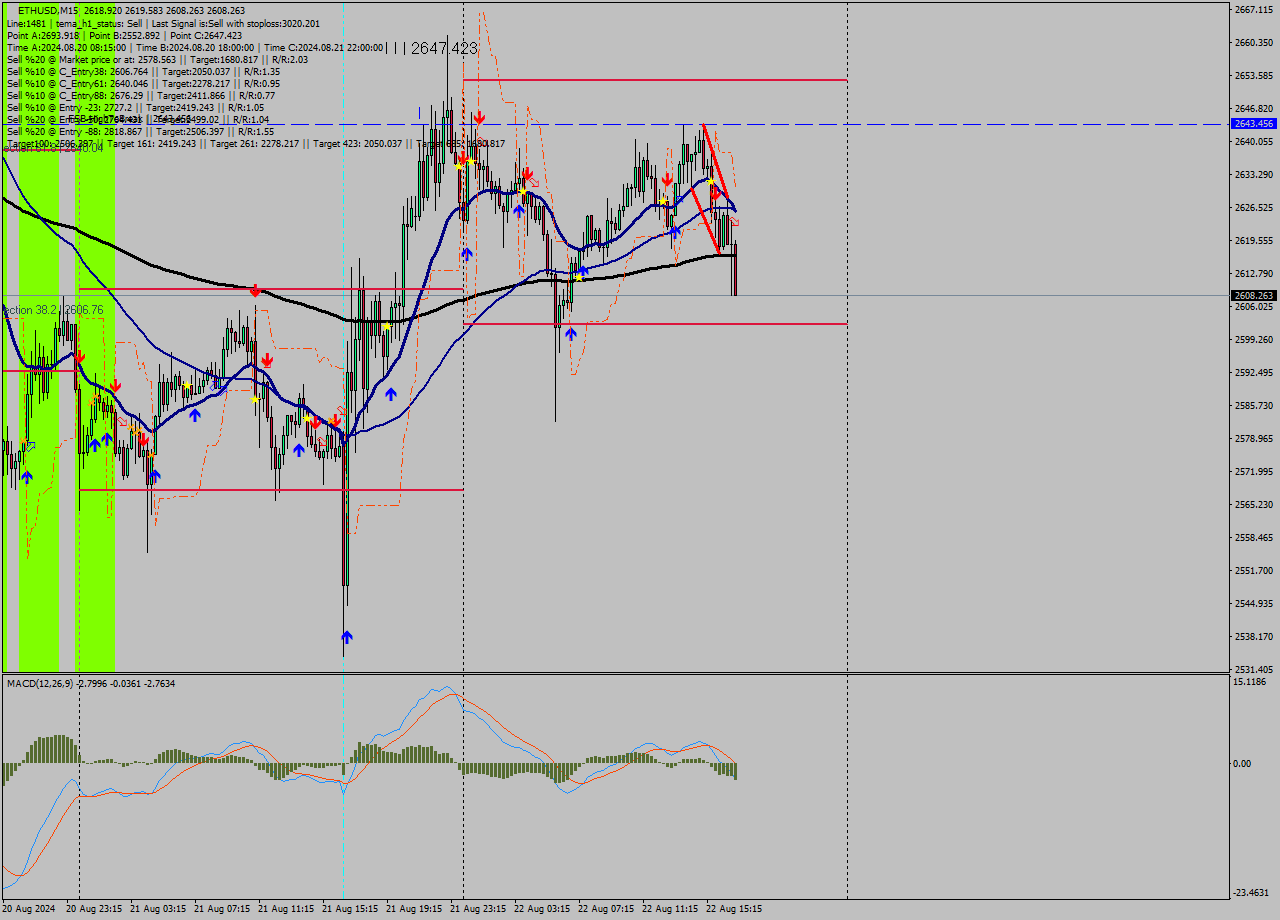Click the 15.1186 MACD scale label
The height and width of the screenshot is (920, 1280).
pos(1250,682)
